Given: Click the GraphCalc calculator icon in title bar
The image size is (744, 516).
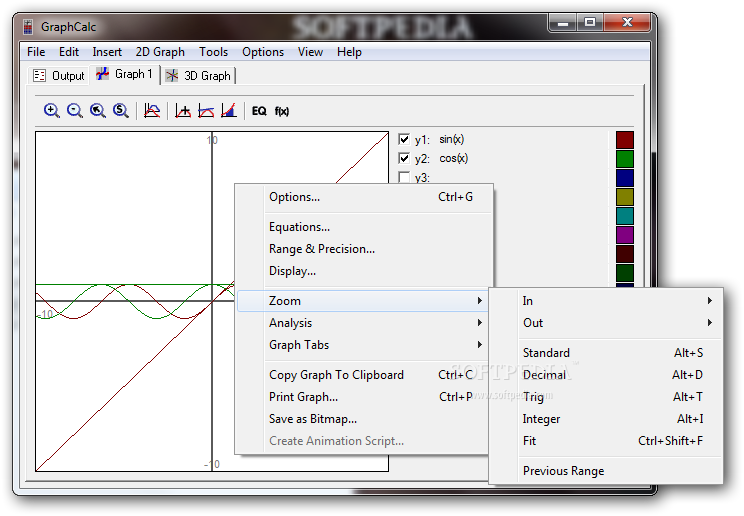Looking at the screenshot, I should click(x=28, y=27).
